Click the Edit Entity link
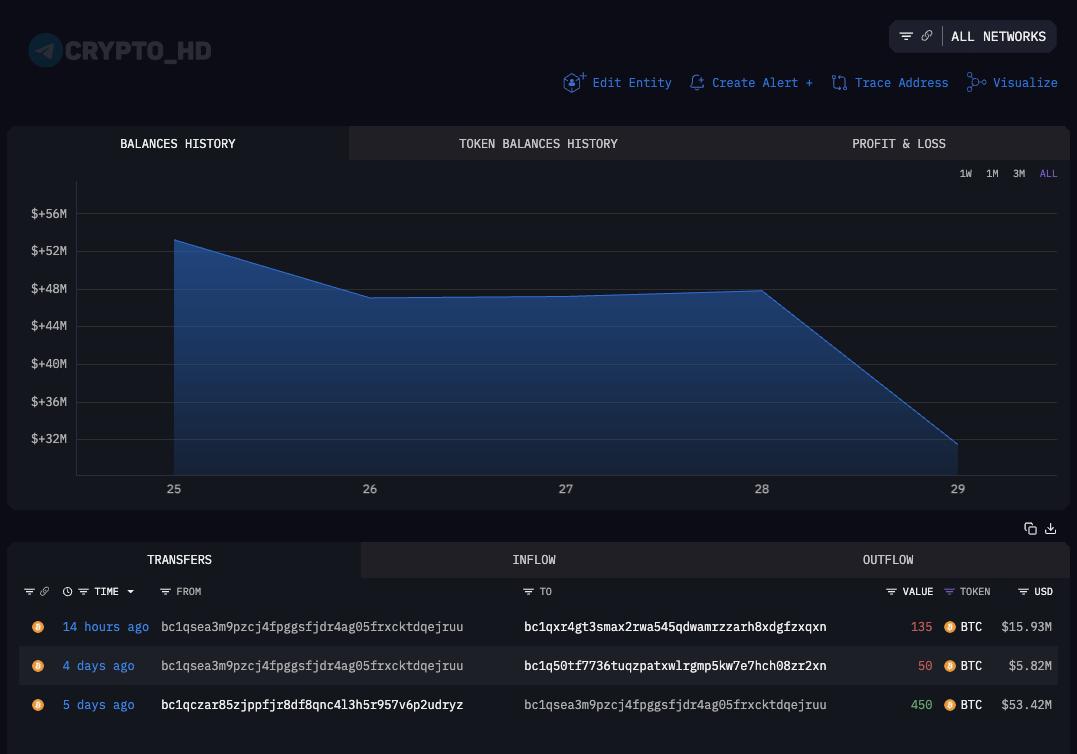The width and height of the screenshot is (1077, 754). (x=632, y=82)
